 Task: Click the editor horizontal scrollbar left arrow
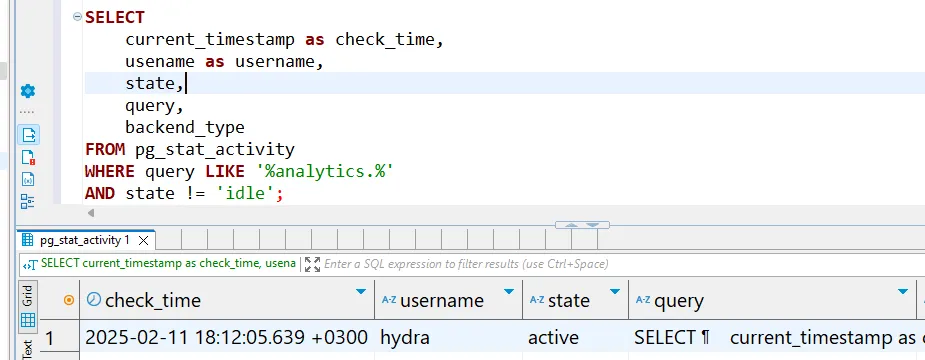(x=91, y=212)
